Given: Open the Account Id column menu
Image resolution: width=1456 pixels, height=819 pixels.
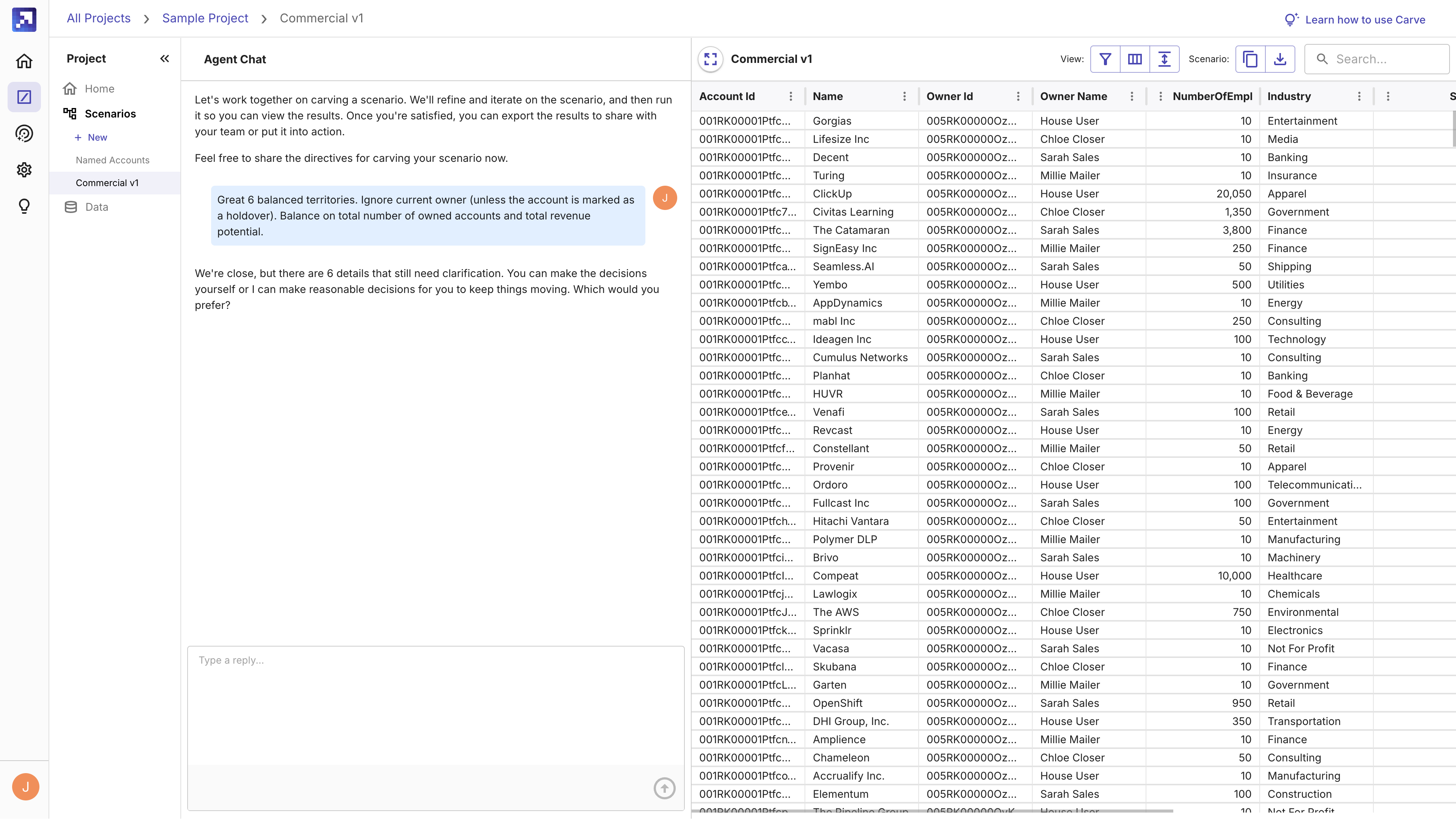Looking at the screenshot, I should point(791,97).
